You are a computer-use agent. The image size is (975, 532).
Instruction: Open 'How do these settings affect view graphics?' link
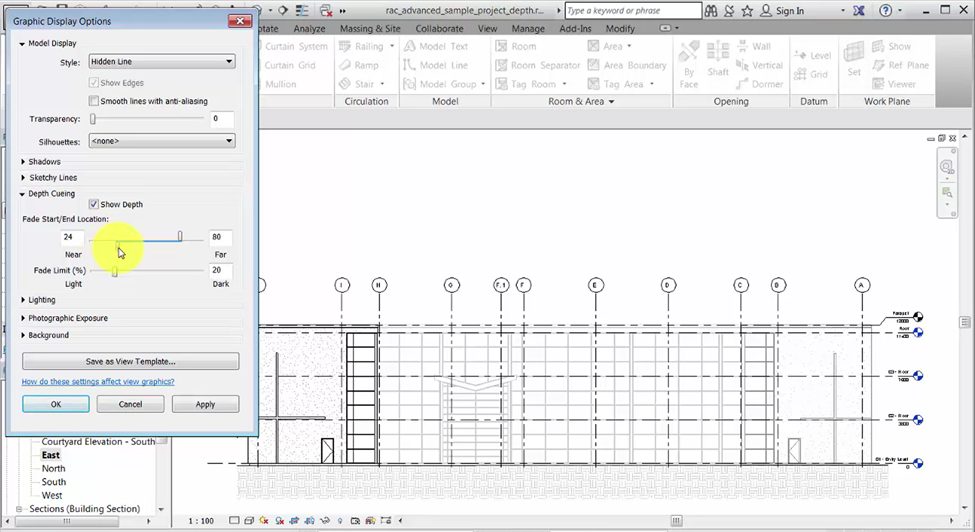pyautogui.click(x=98, y=382)
